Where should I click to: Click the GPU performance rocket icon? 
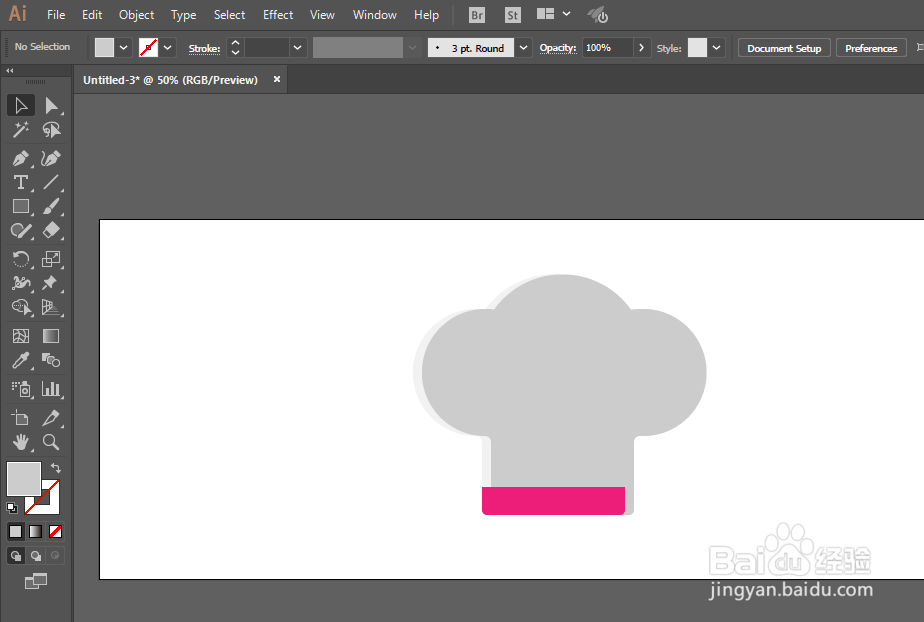click(598, 15)
